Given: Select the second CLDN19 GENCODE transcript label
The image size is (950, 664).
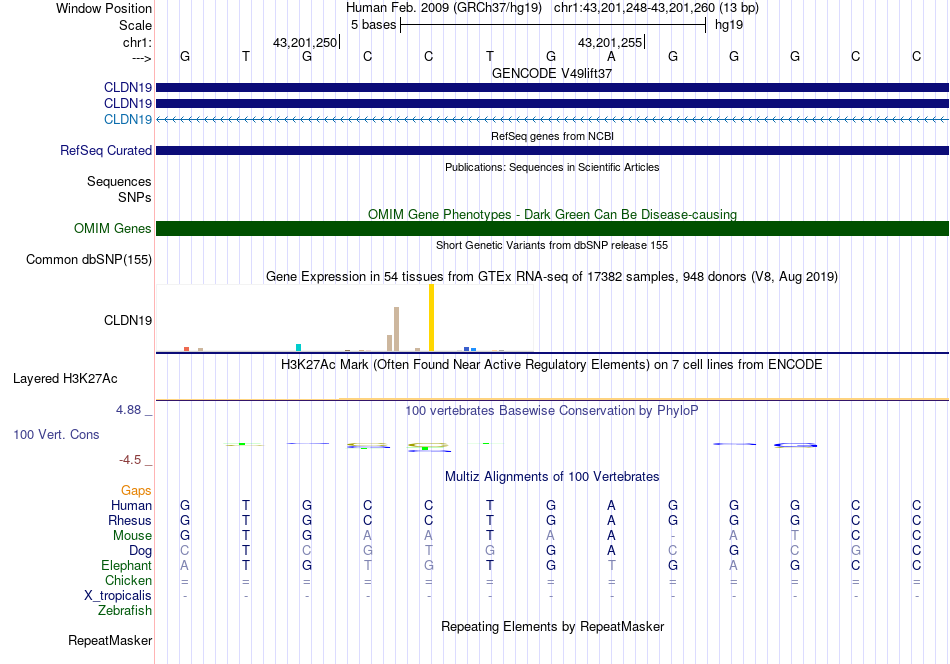Looking at the screenshot, I should point(128,103).
